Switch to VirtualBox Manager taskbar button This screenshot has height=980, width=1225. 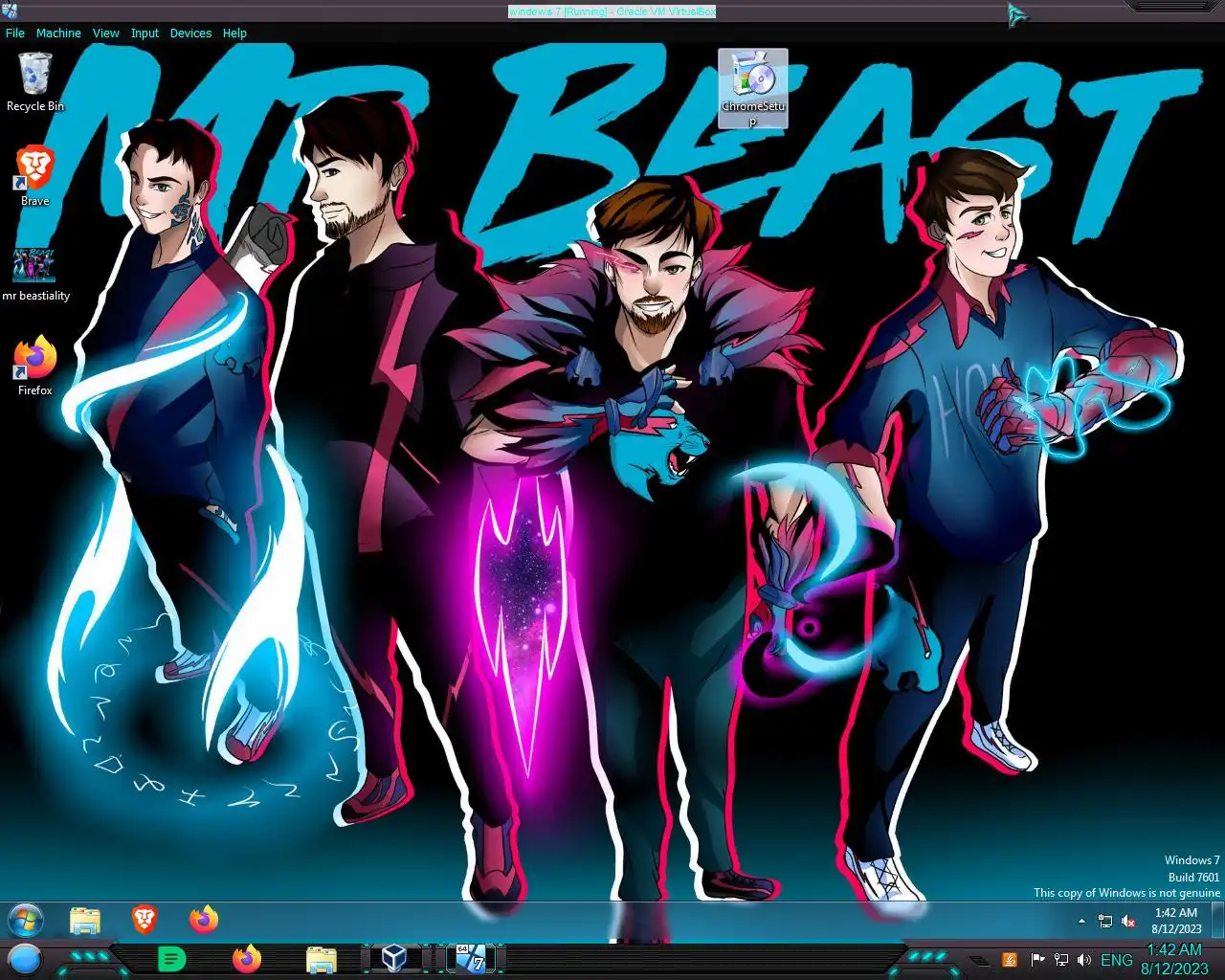coord(394,958)
